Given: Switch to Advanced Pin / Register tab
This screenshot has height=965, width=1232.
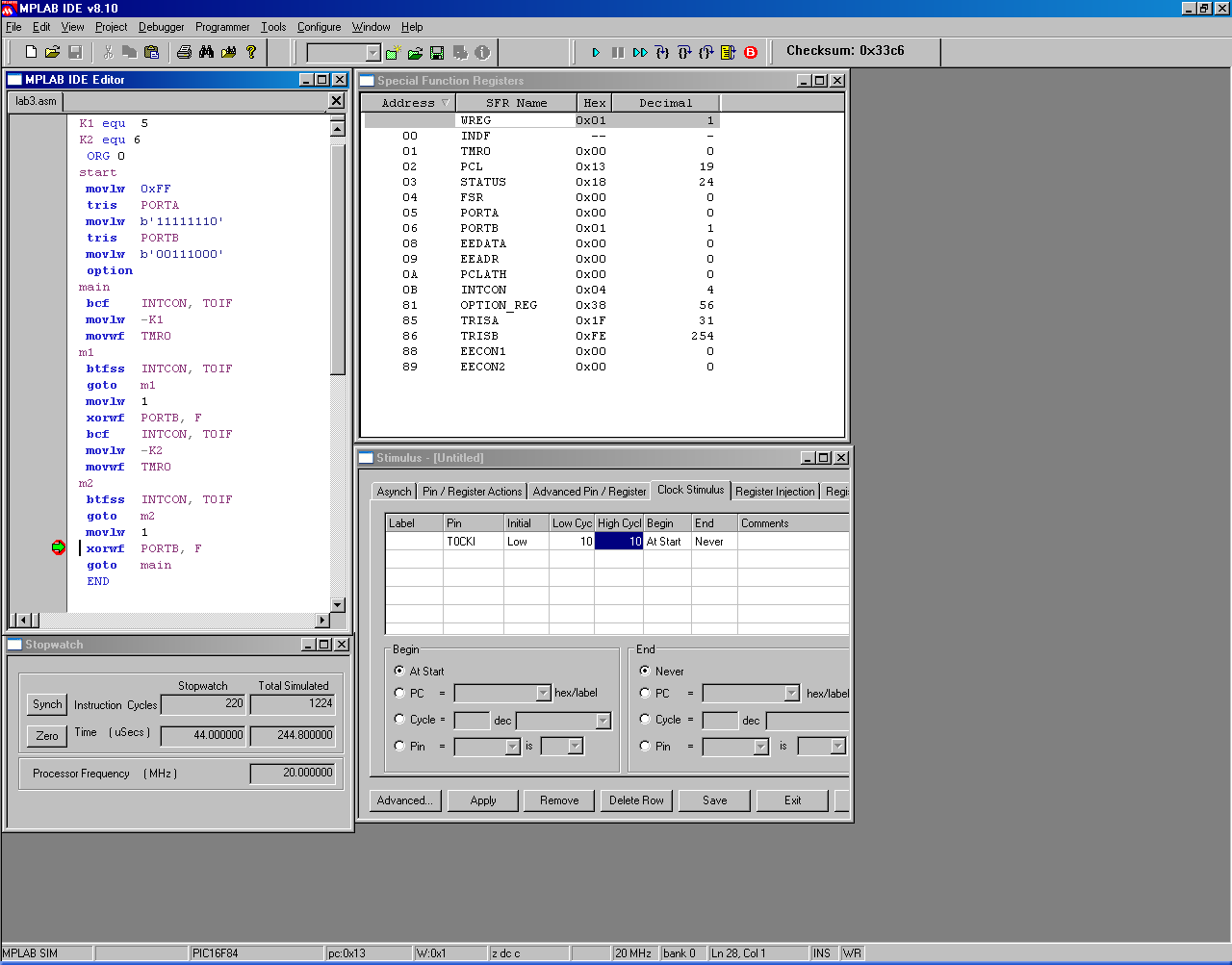Looking at the screenshot, I should 589,492.
